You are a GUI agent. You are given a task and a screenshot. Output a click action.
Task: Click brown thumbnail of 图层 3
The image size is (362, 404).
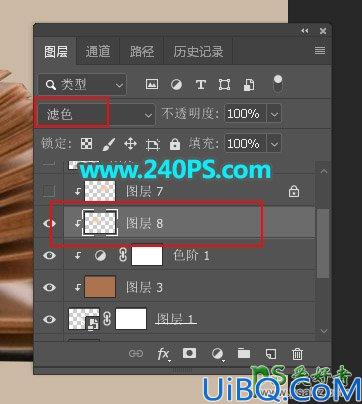tap(100, 287)
